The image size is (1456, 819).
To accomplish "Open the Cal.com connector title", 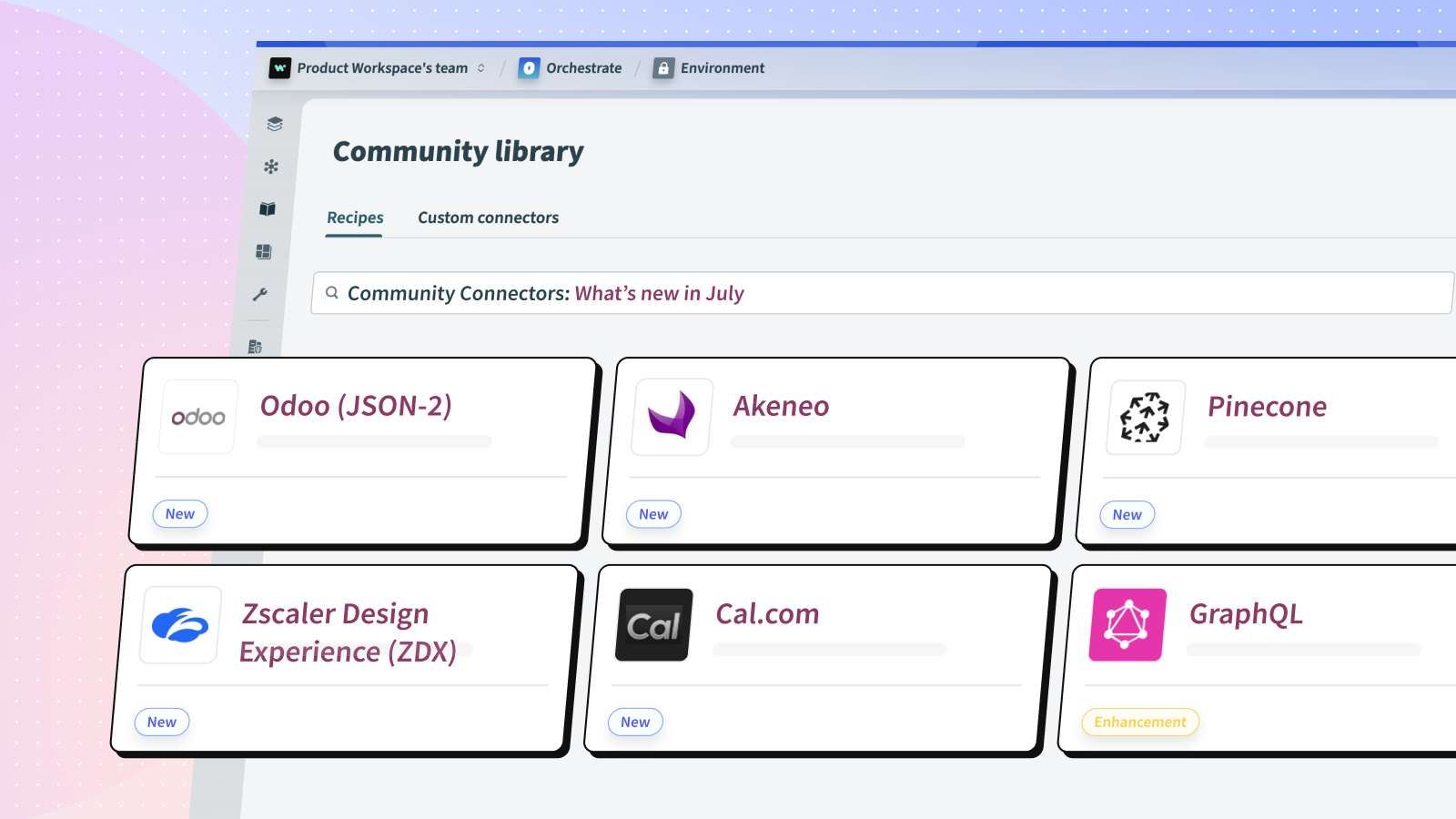I will point(767,614).
